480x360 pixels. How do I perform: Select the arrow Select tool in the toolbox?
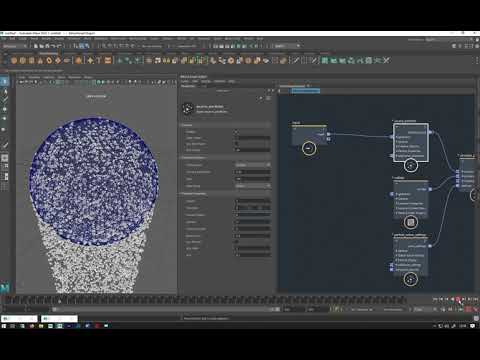click(x=5, y=81)
